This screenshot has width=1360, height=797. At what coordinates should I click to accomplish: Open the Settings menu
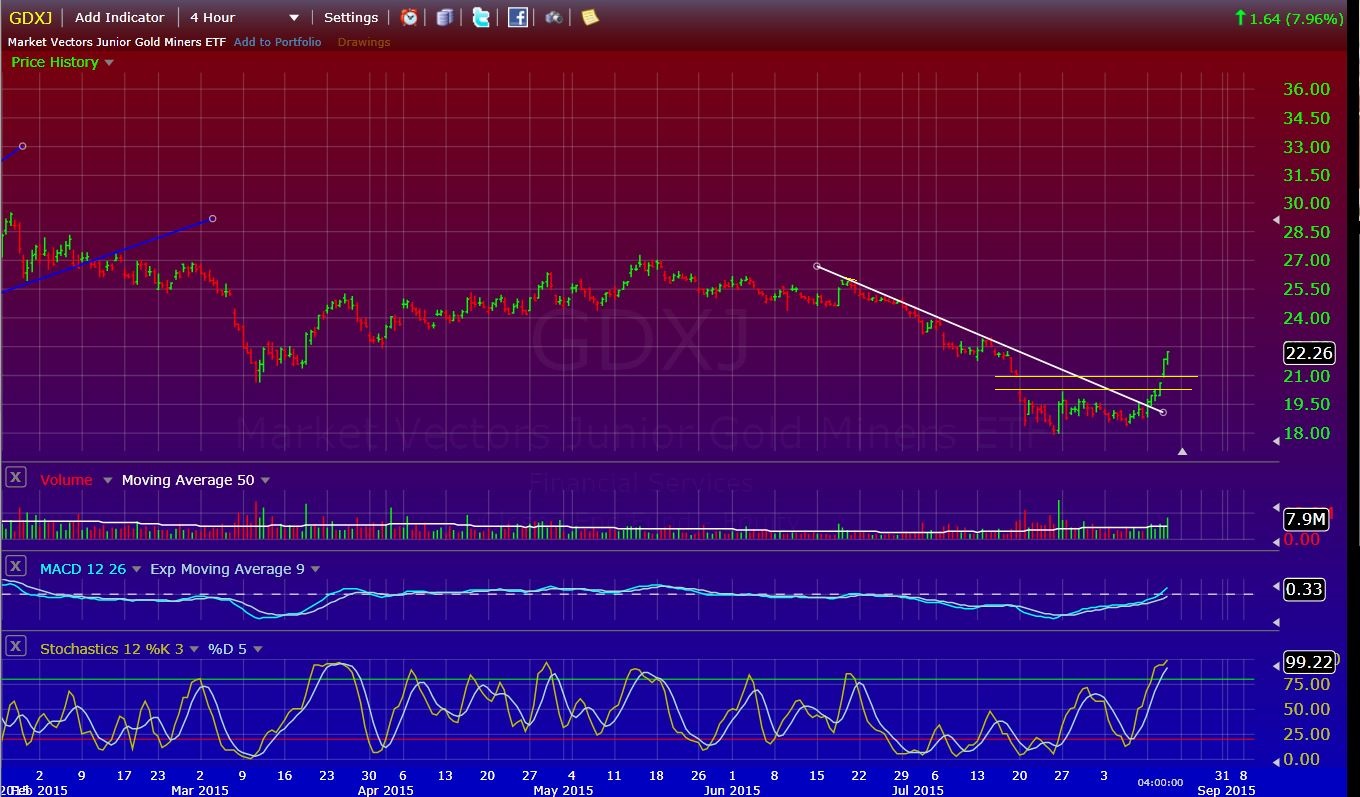[351, 17]
